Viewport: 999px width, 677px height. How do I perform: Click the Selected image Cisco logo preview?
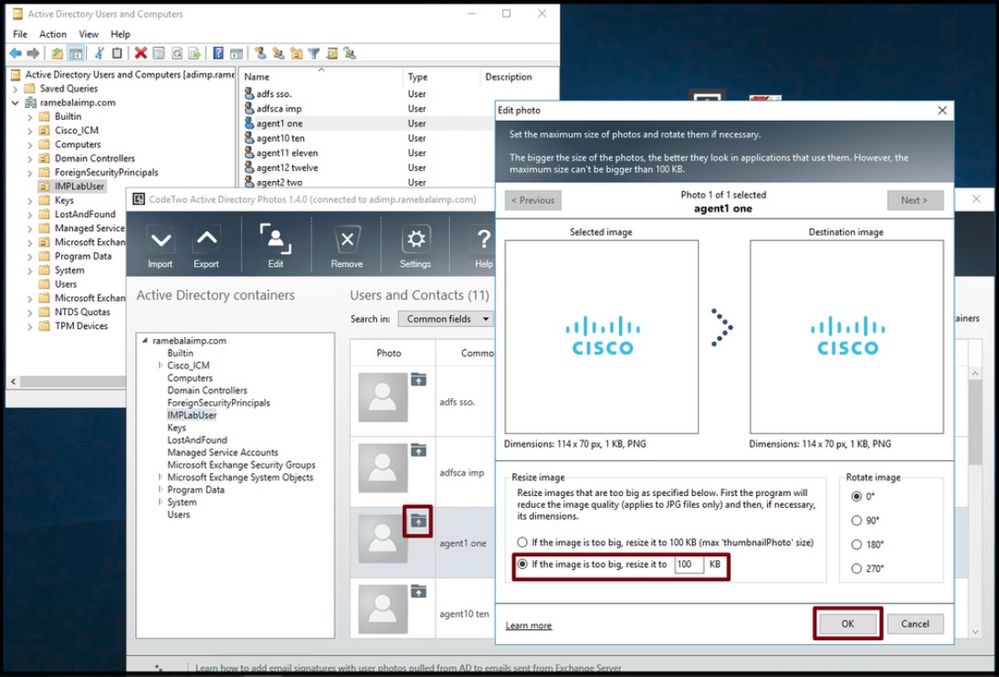pos(602,337)
